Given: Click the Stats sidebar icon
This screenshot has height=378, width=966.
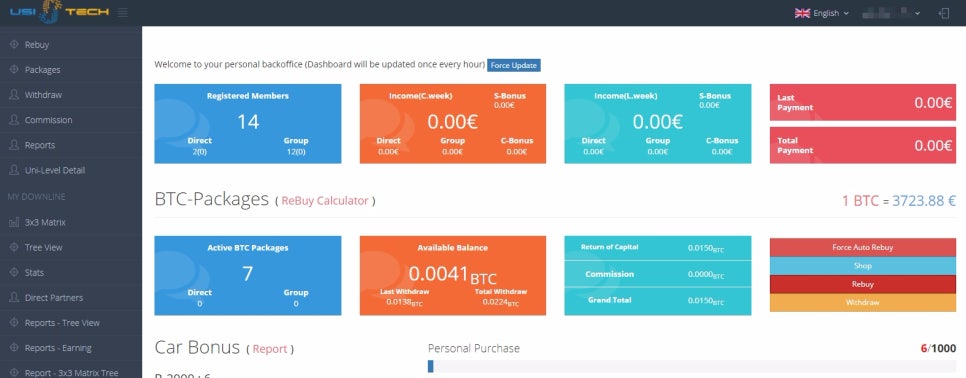Looking at the screenshot, I should coord(14,272).
